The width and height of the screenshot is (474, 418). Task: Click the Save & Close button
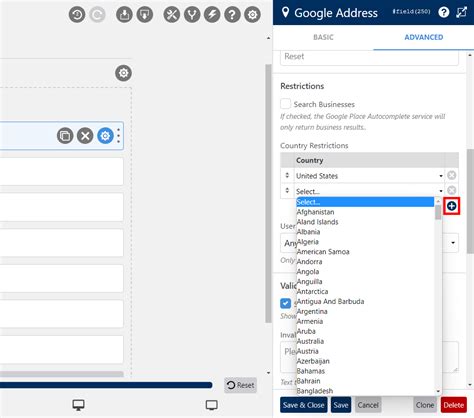click(x=304, y=405)
